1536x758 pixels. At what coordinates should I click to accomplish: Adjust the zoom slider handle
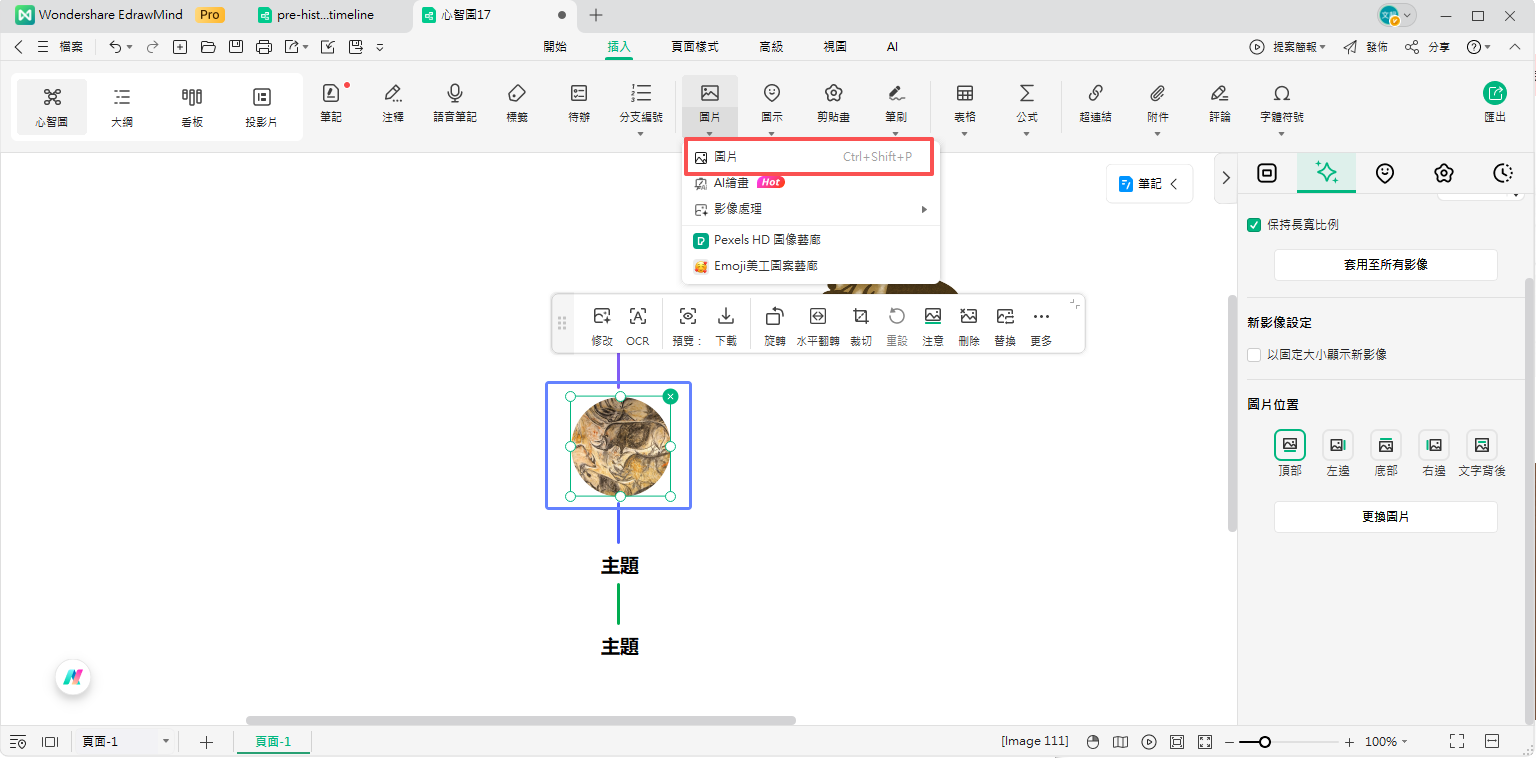pos(1265,742)
